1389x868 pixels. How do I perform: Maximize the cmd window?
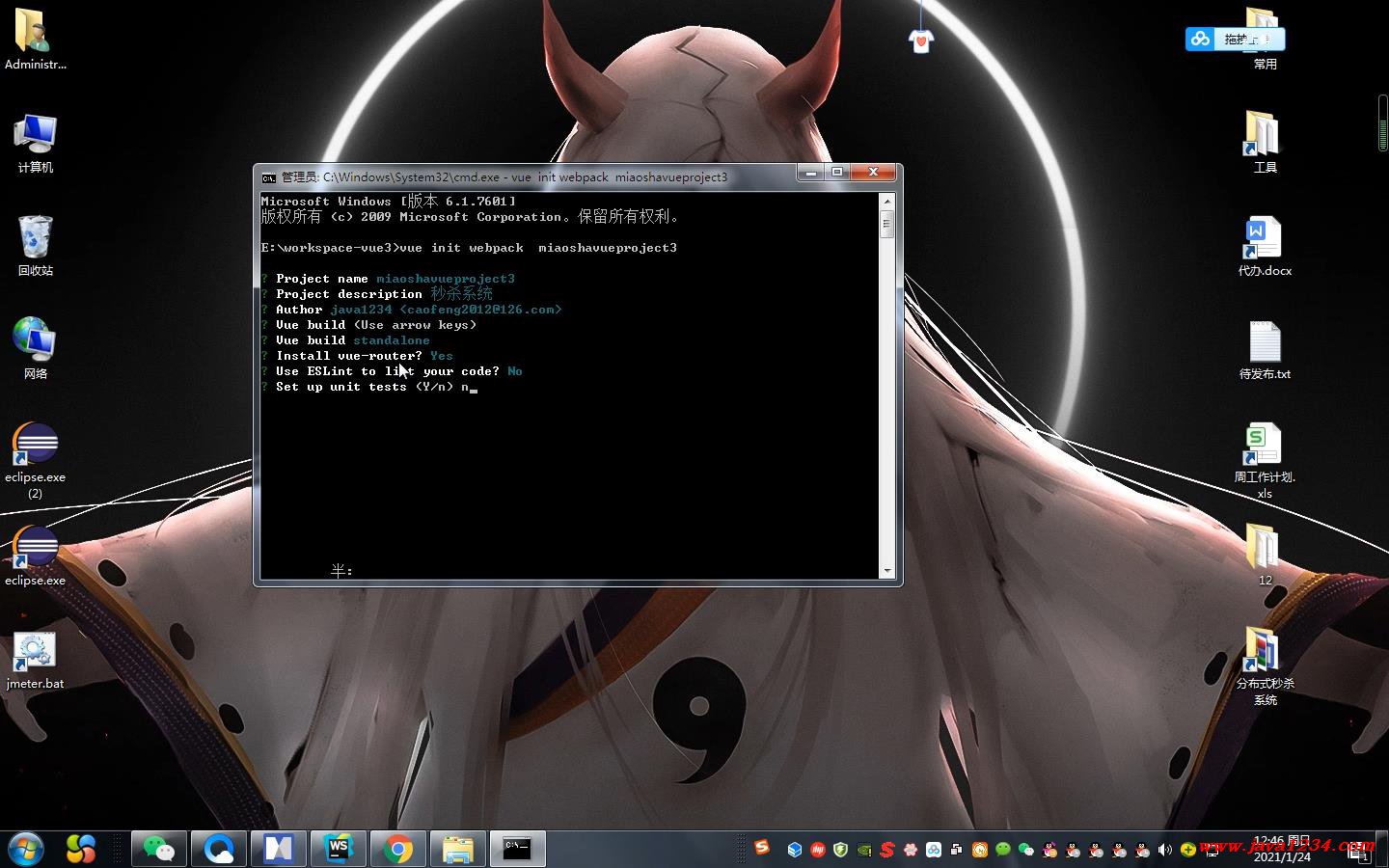(837, 173)
